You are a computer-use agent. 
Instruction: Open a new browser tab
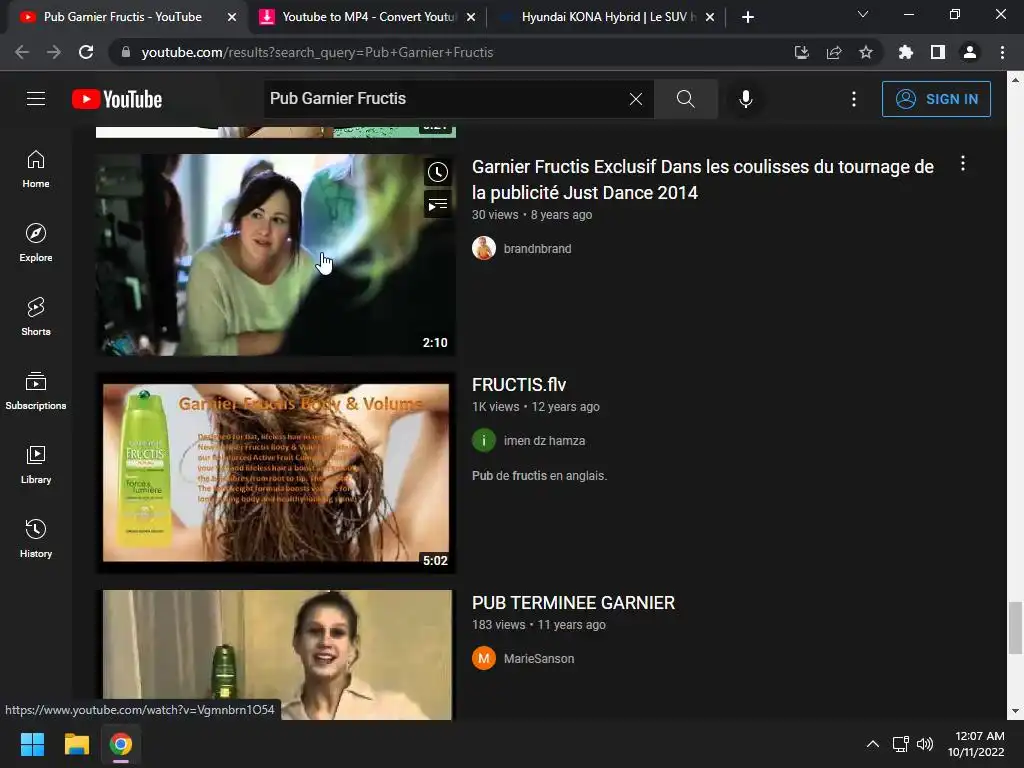[x=748, y=17]
